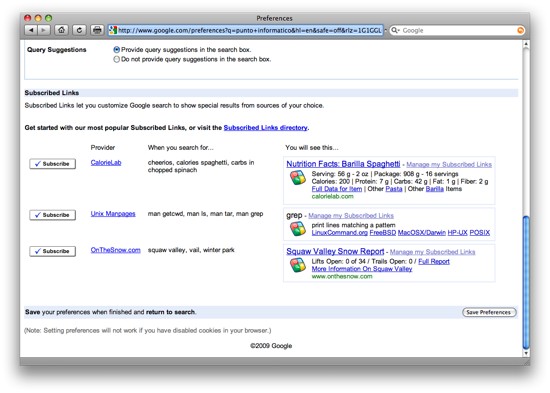This screenshot has width=550, height=393.
Task: Subscribe to the OnTheSnow.com provider
Action: tap(53, 251)
